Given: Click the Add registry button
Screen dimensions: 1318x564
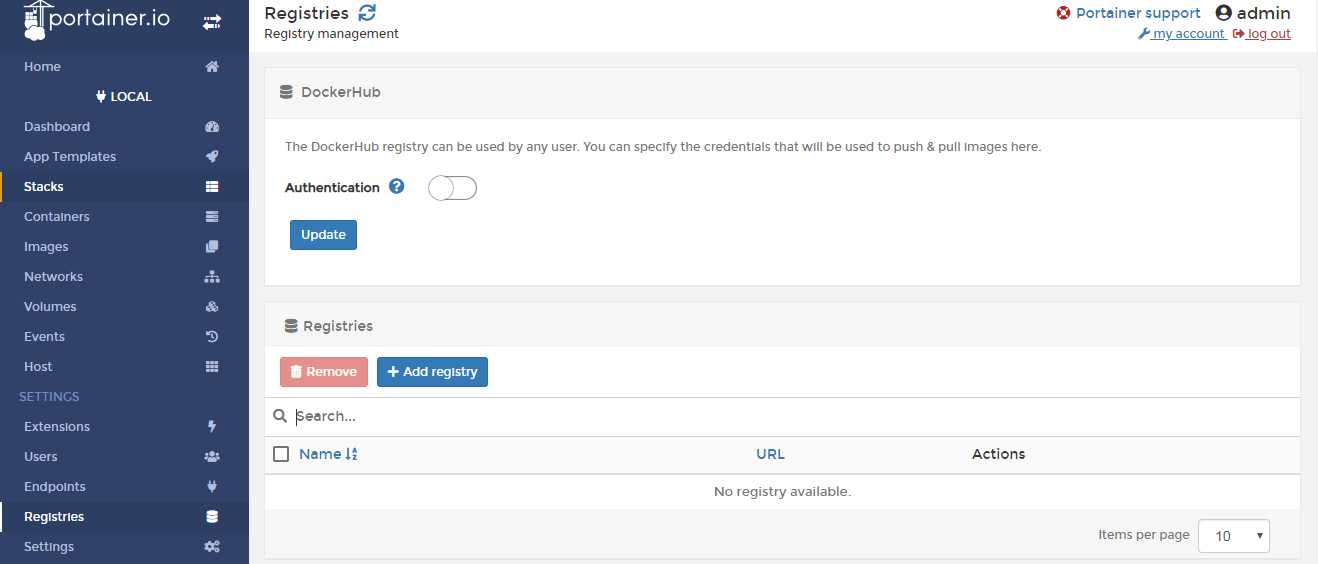Looking at the screenshot, I should click(432, 372).
